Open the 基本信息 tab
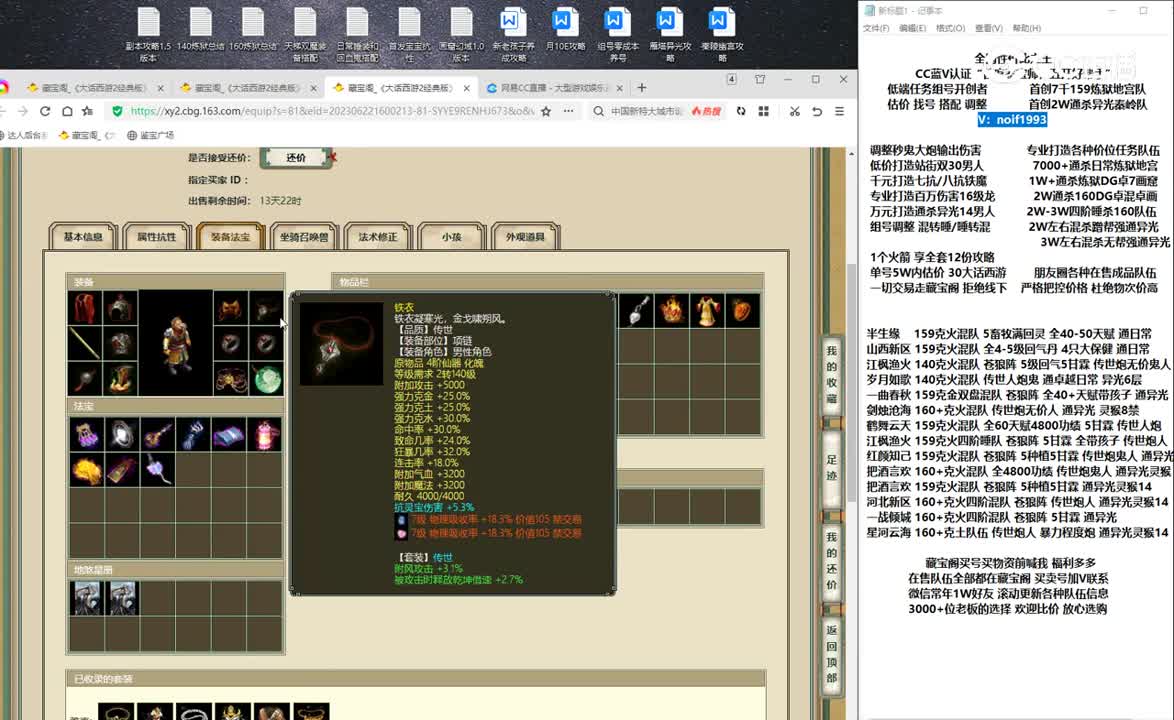1174x720 pixels. click(83, 237)
